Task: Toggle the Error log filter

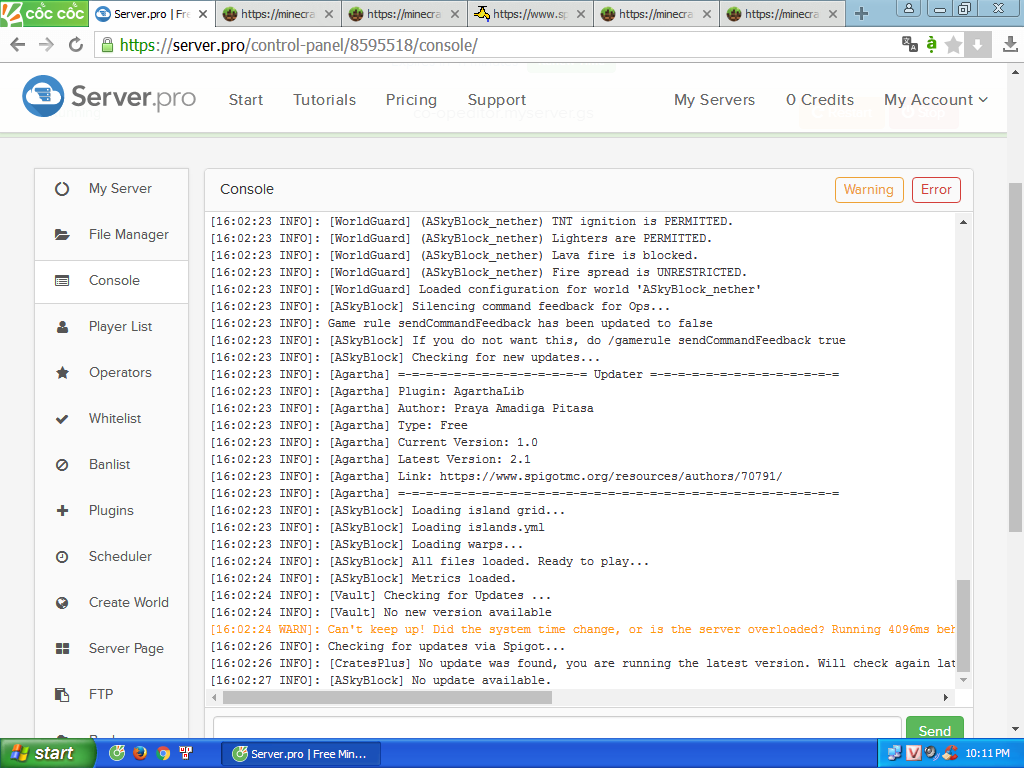Action: tap(936, 190)
